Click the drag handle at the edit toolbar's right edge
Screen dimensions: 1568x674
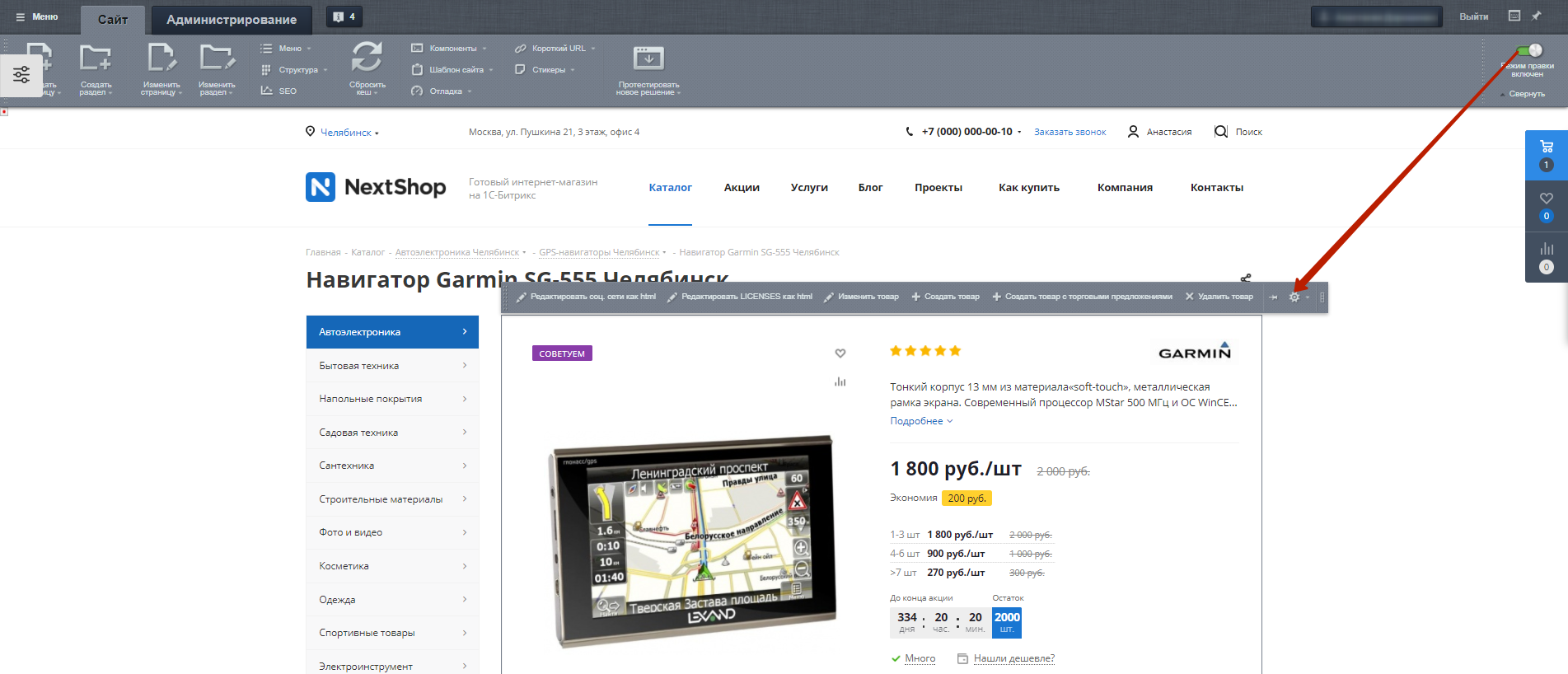1322,297
